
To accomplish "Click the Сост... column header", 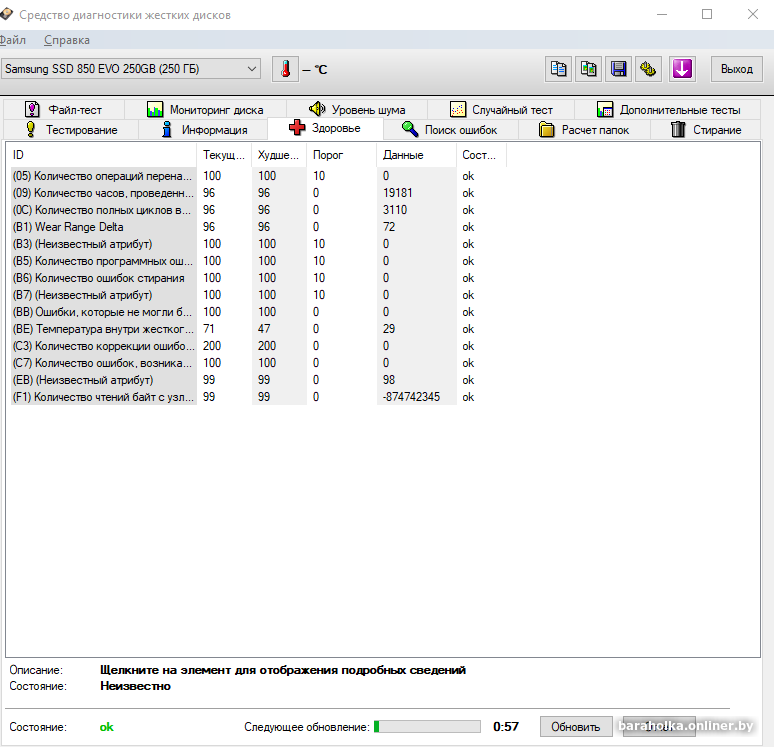I will 481,155.
